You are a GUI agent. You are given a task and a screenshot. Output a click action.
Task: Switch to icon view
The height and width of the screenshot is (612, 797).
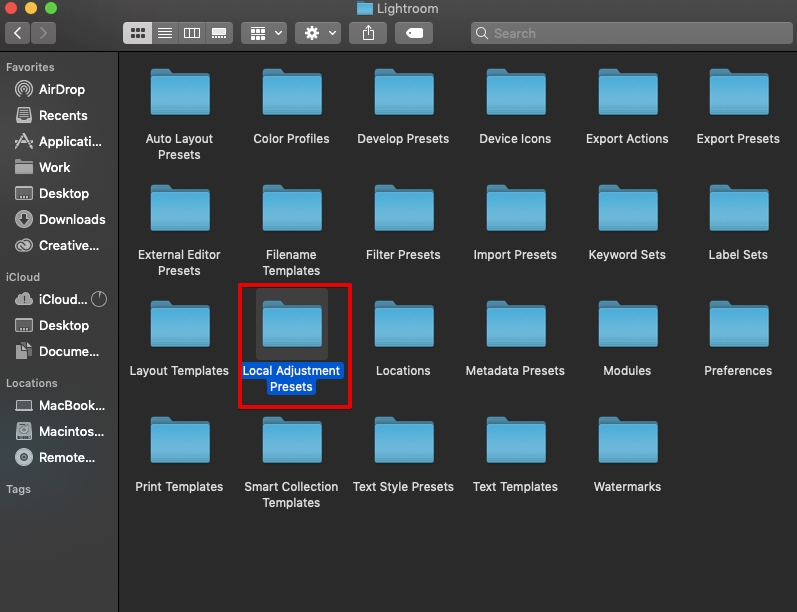(138, 33)
